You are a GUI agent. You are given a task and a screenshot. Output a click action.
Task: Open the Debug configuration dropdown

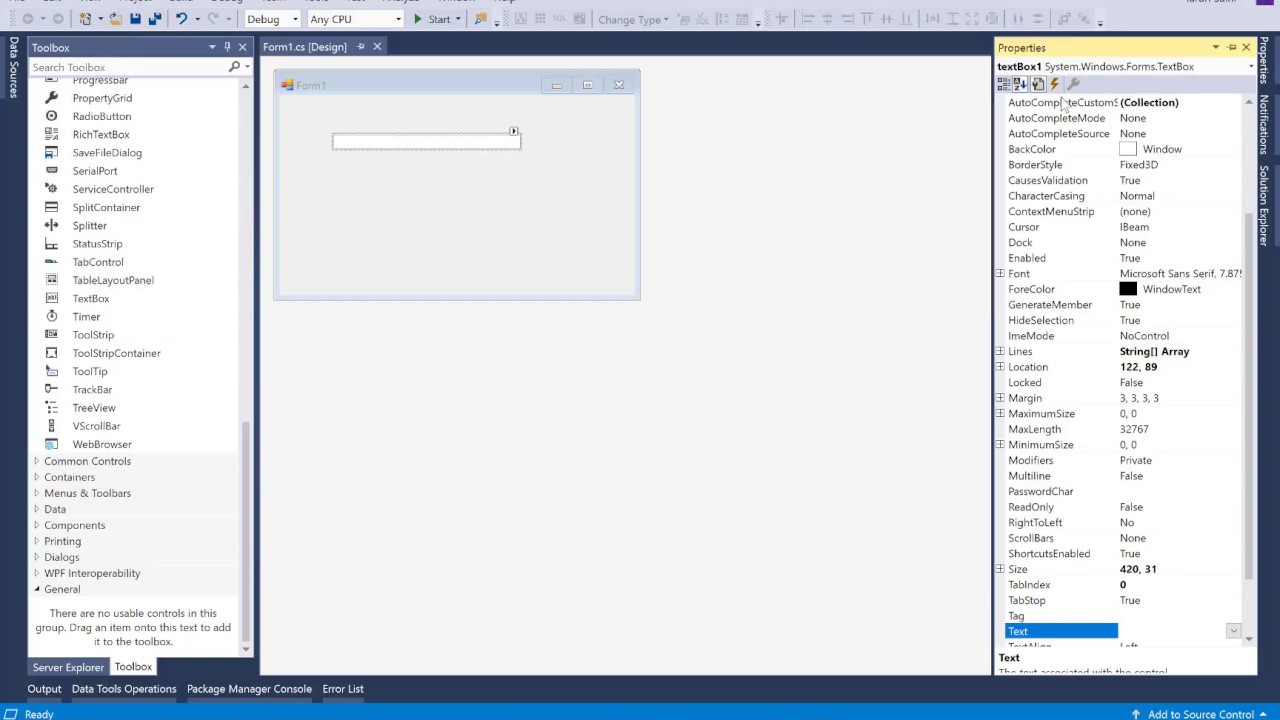point(295,19)
